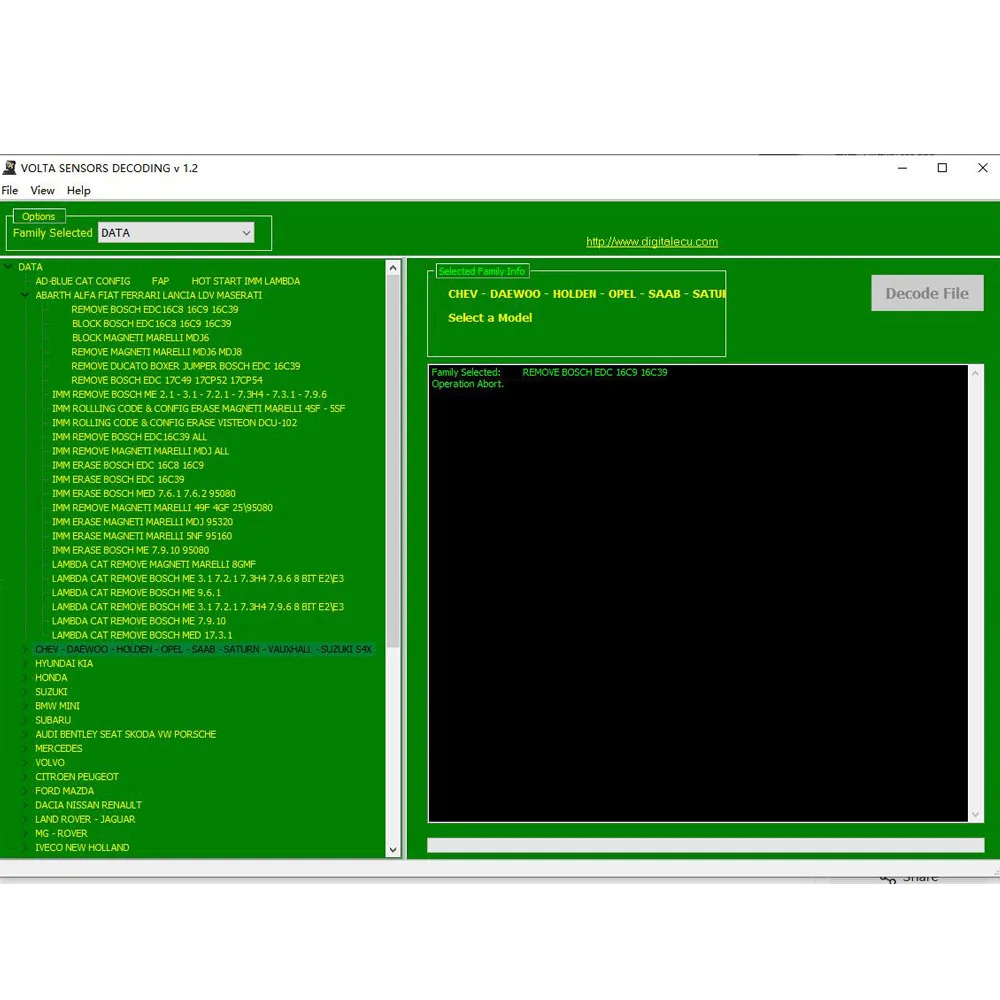Click the log panel scrollbar up arrow

click(975, 373)
